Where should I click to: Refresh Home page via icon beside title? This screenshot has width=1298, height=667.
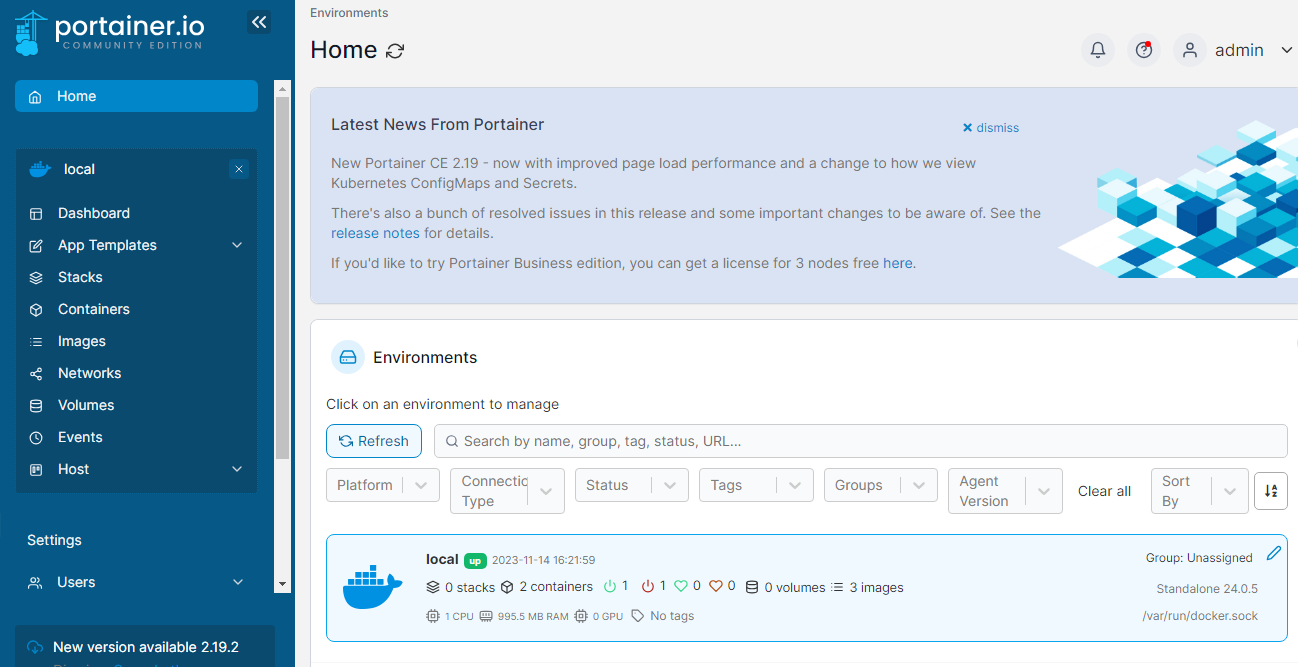(x=396, y=50)
